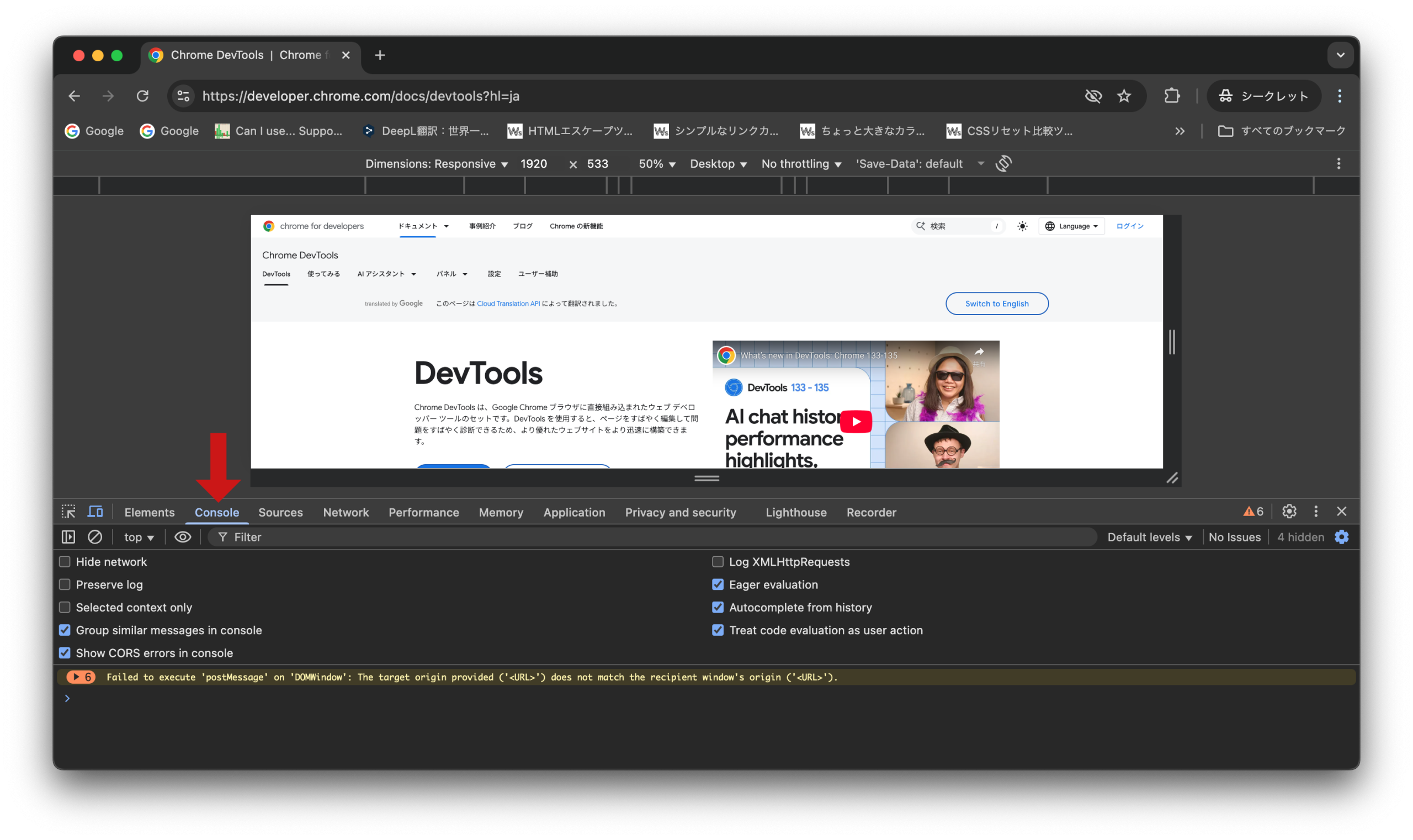Open the Default levels dropdown
This screenshot has width=1413, height=840.
pos(1149,536)
